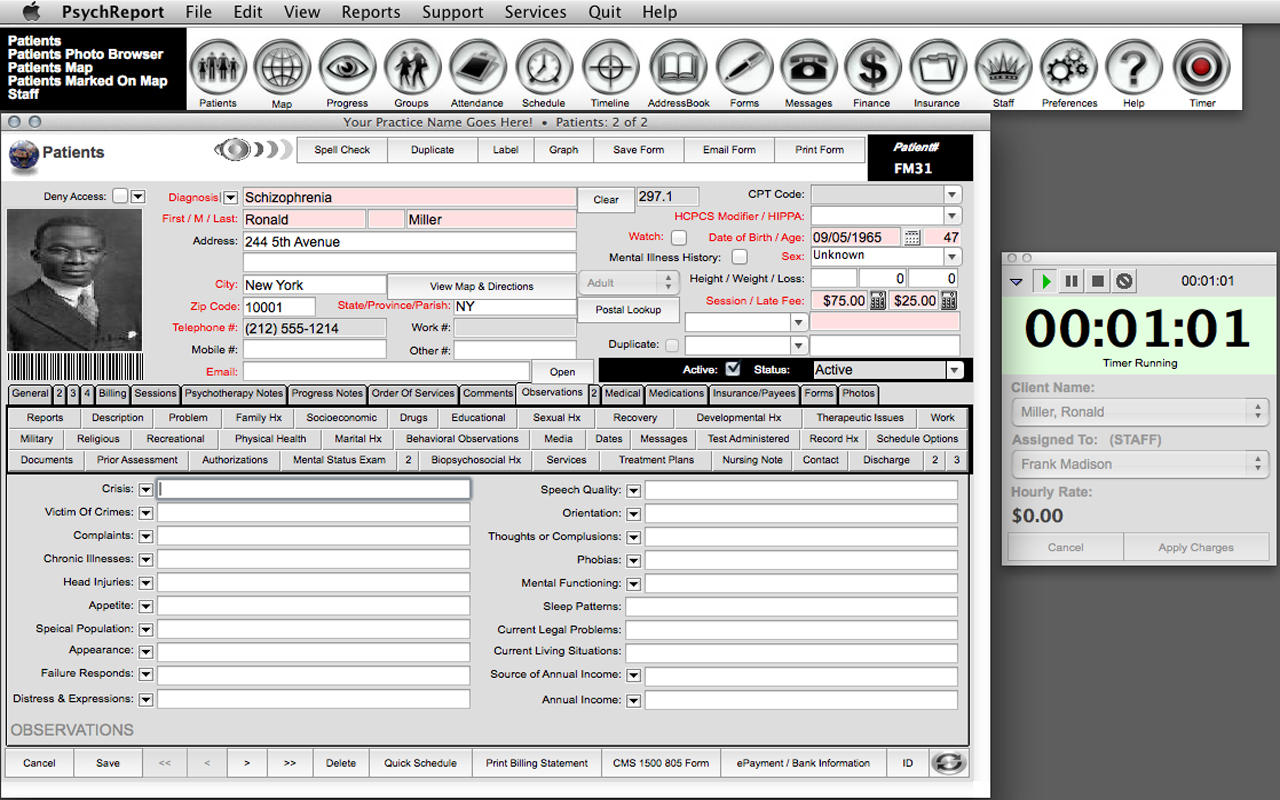Open calculator icon next to $25.00 late fee
The height and width of the screenshot is (800, 1280).
pyautogui.click(x=948, y=300)
